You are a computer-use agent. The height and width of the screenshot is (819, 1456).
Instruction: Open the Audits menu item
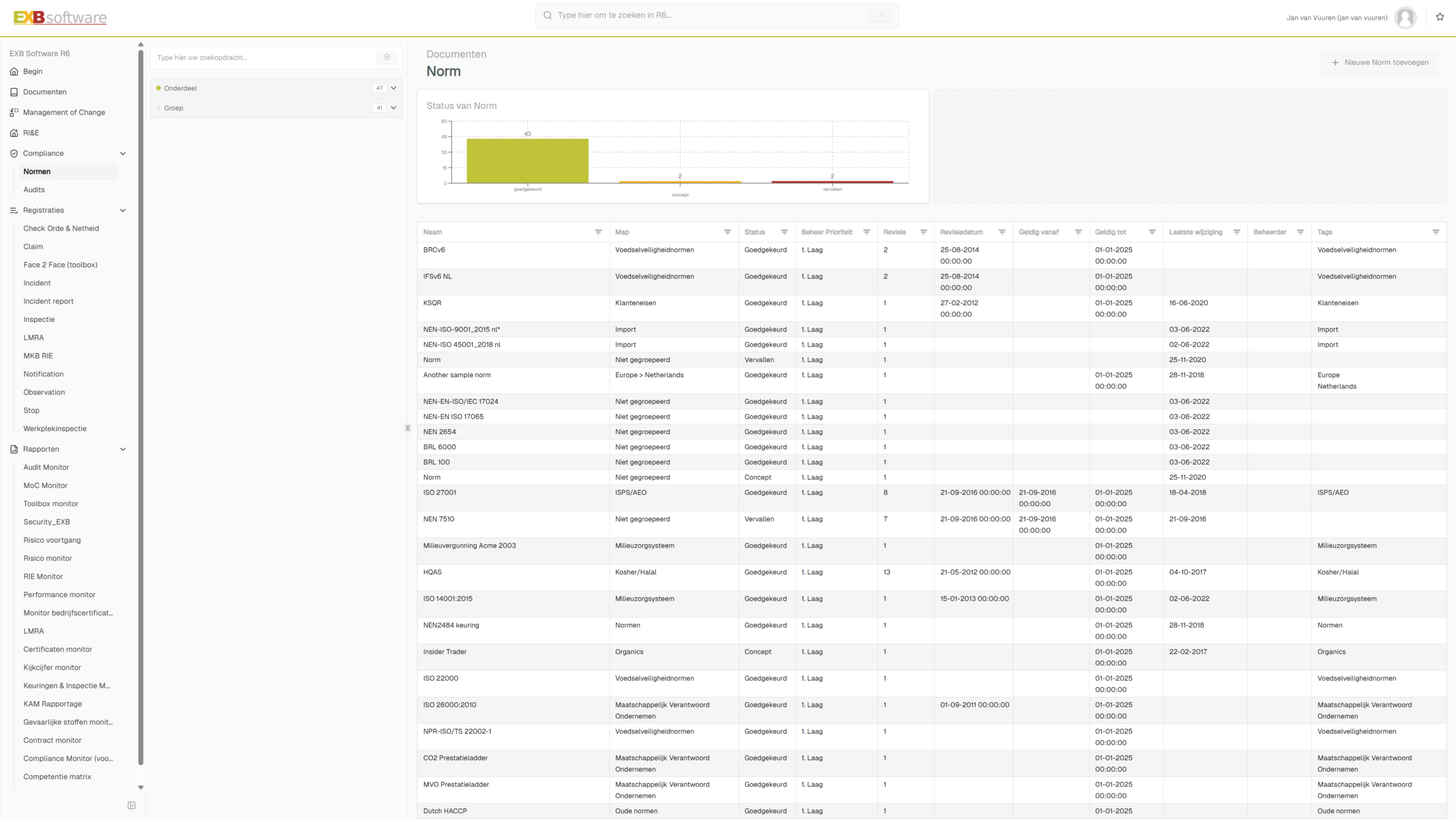coord(34,190)
